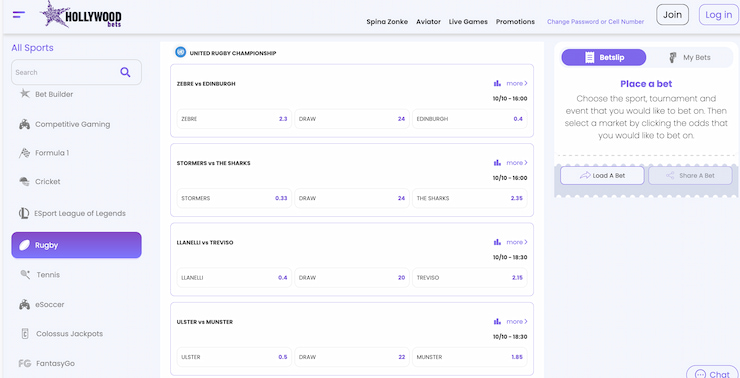Click ZEBRE vs EDINBURGH match title

(x=206, y=84)
